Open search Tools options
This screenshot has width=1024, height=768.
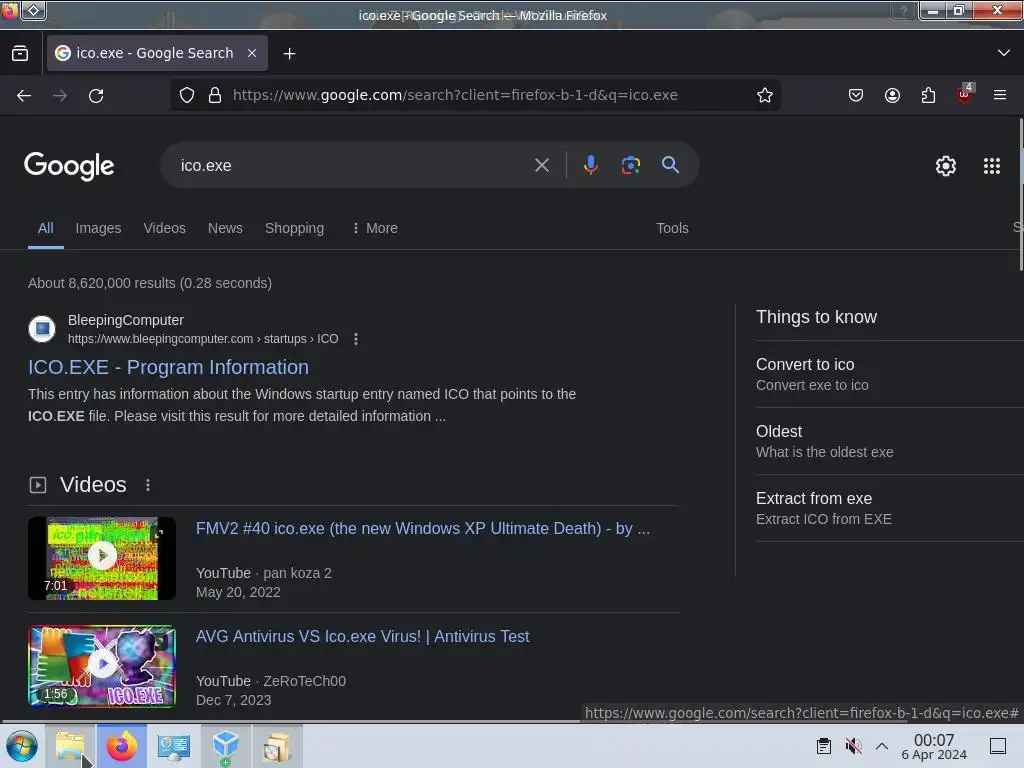point(672,228)
